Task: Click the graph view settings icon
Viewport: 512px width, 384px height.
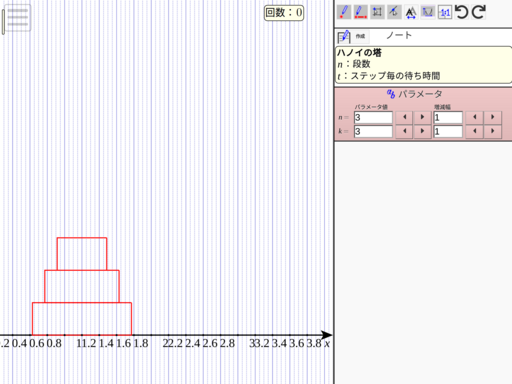Action: click(428, 12)
